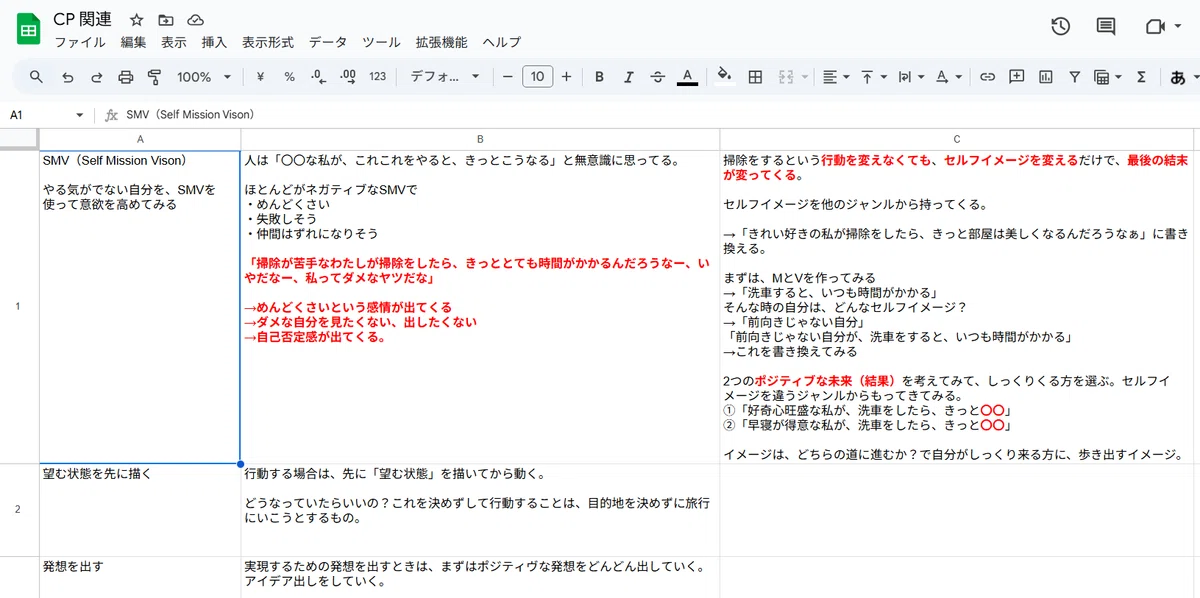This screenshot has width=1200, height=598.
Task: Toggle italic formatting
Action: [628, 77]
